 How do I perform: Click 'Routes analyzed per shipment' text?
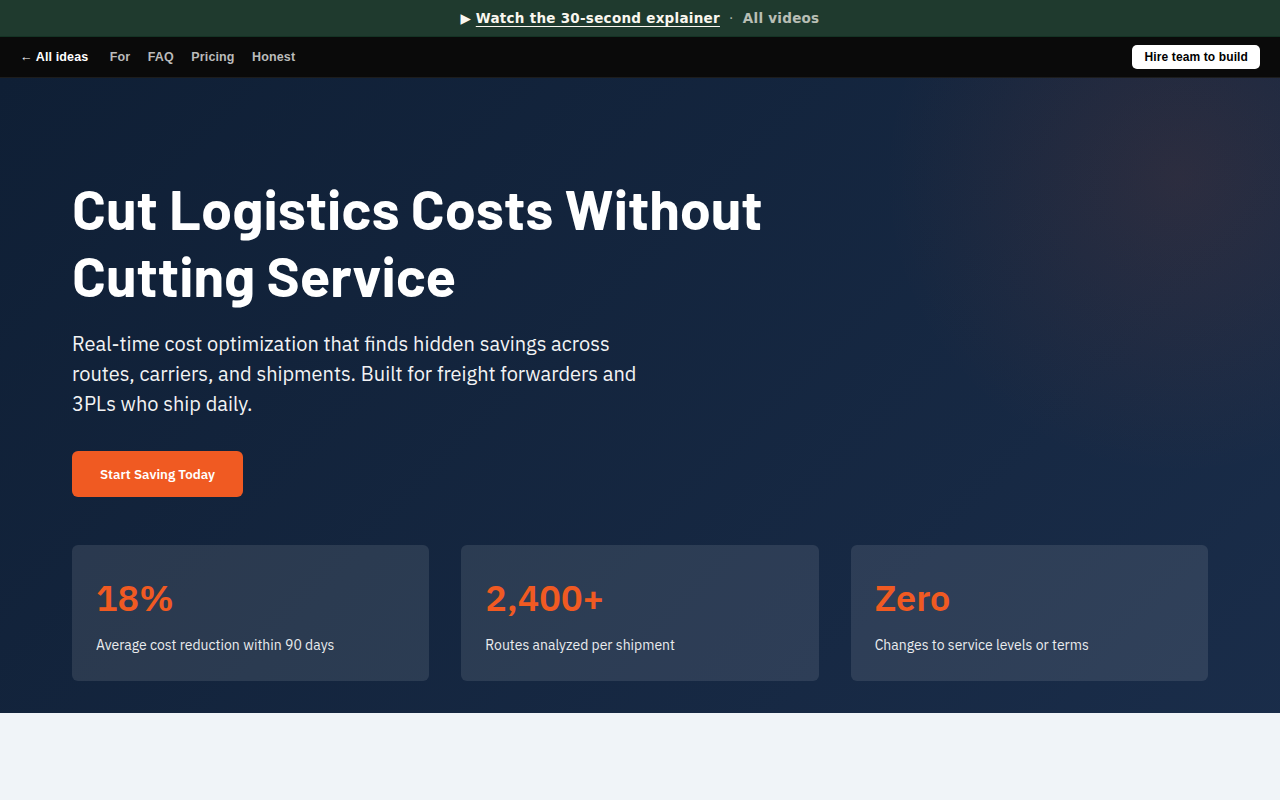coord(580,645)
